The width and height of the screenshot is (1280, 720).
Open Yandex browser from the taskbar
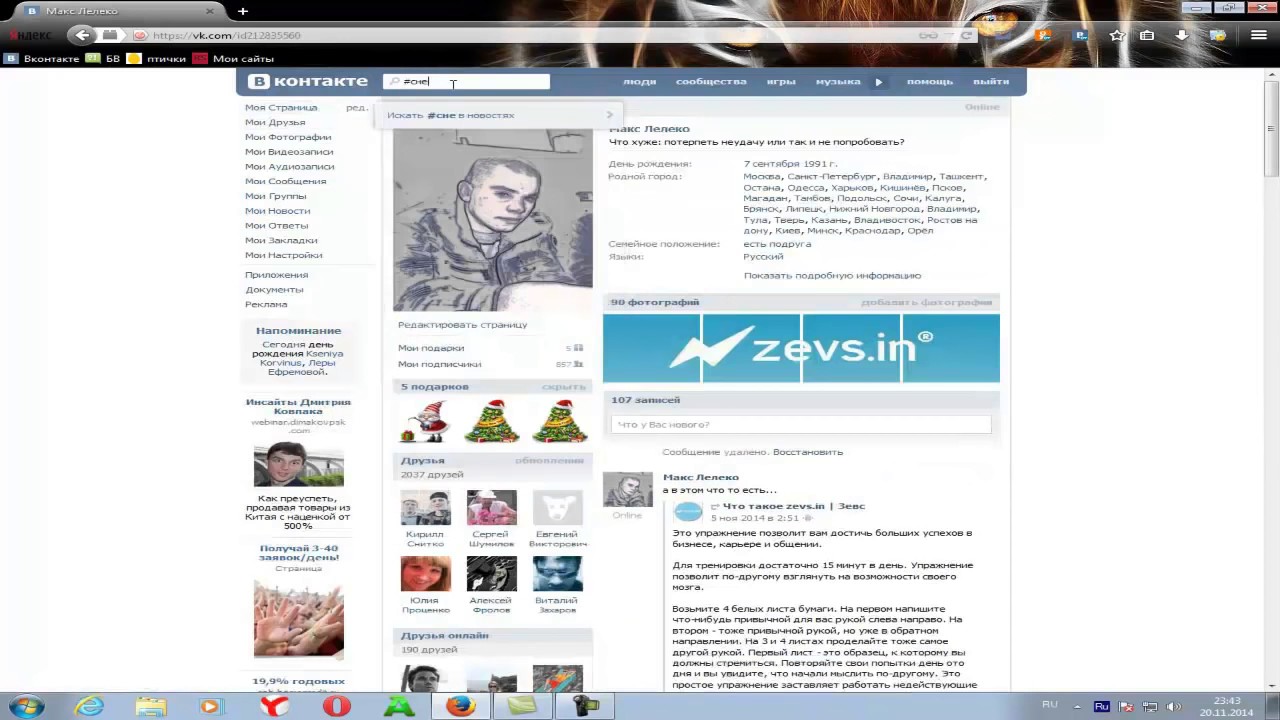click(274, 706)
